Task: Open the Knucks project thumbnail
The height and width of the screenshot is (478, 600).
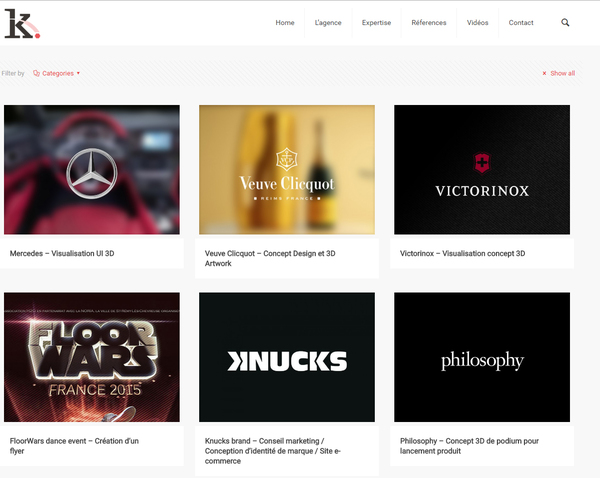Action: point(287,357)
